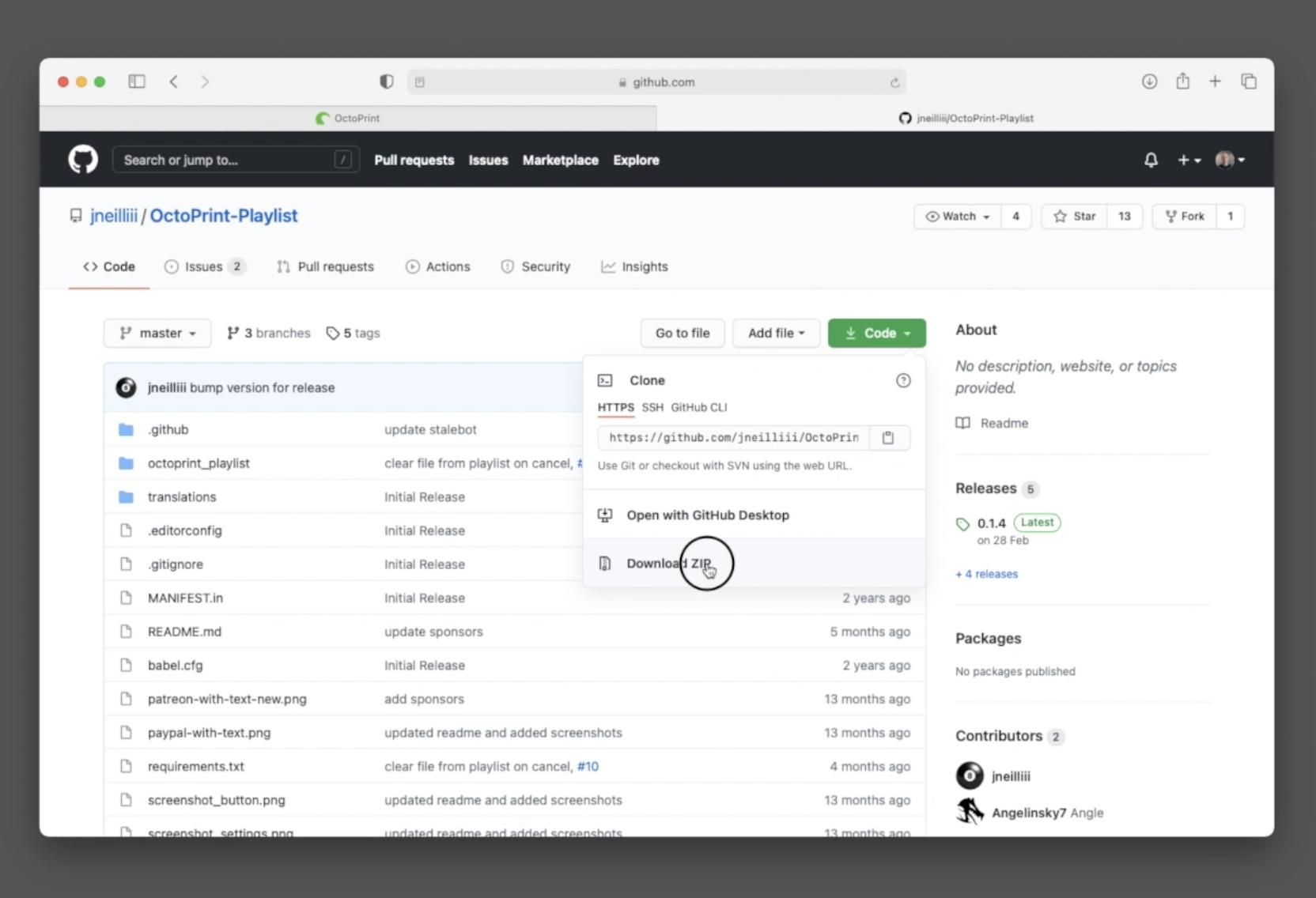The image size is (1316, 898).
Task: Open the Insights tab
Action: coord(634,266)
